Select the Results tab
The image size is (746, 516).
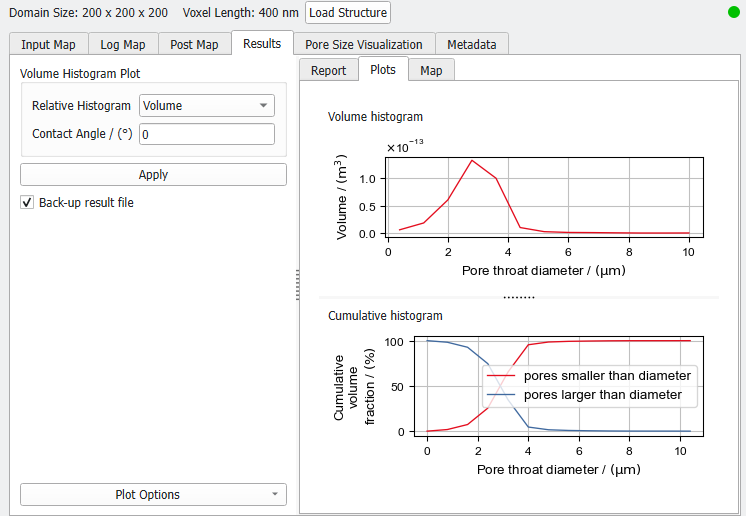(x=262, y=43)
